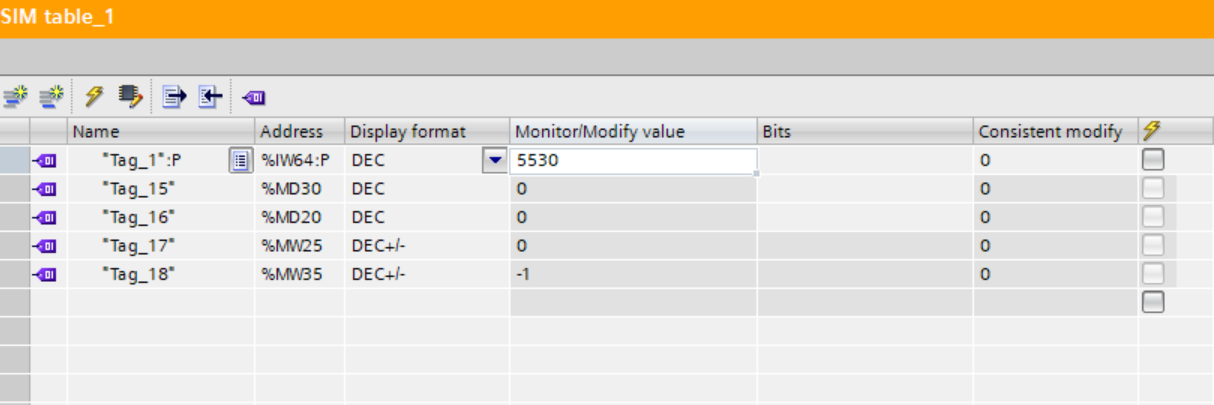Click the lightning modify-once toolbar icon
Image resolution: width=1214 pixels, height=405 pixels.
tap(93, 96)
